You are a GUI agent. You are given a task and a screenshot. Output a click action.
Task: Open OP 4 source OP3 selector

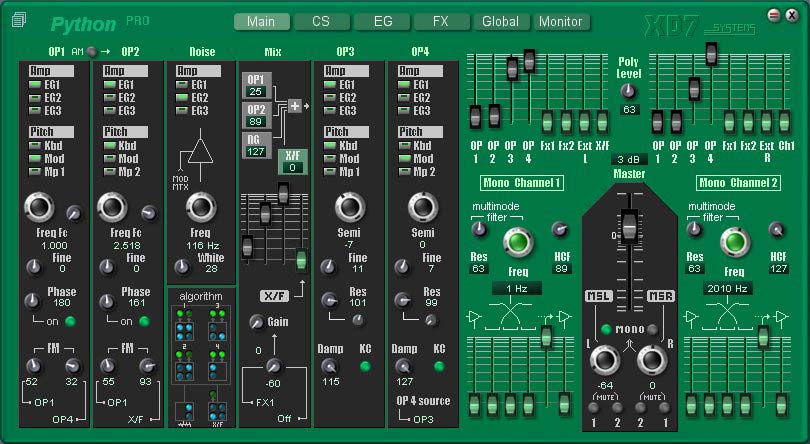(x=424, y=420)
